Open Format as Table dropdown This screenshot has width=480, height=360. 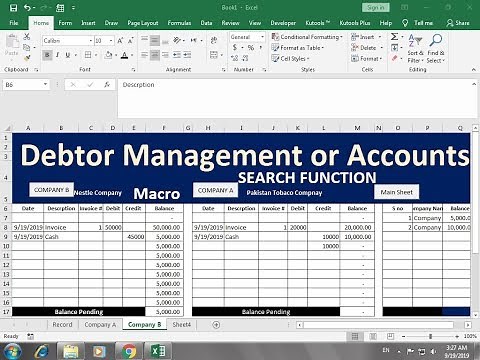(298, 48)
